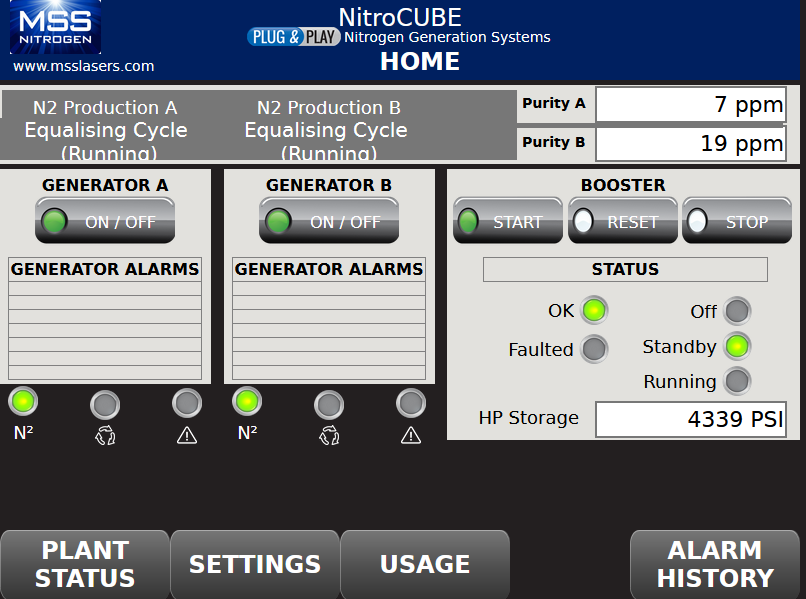Click Generator B recycle arrows symbol
806x599 pixels.
tap(329, 435)
